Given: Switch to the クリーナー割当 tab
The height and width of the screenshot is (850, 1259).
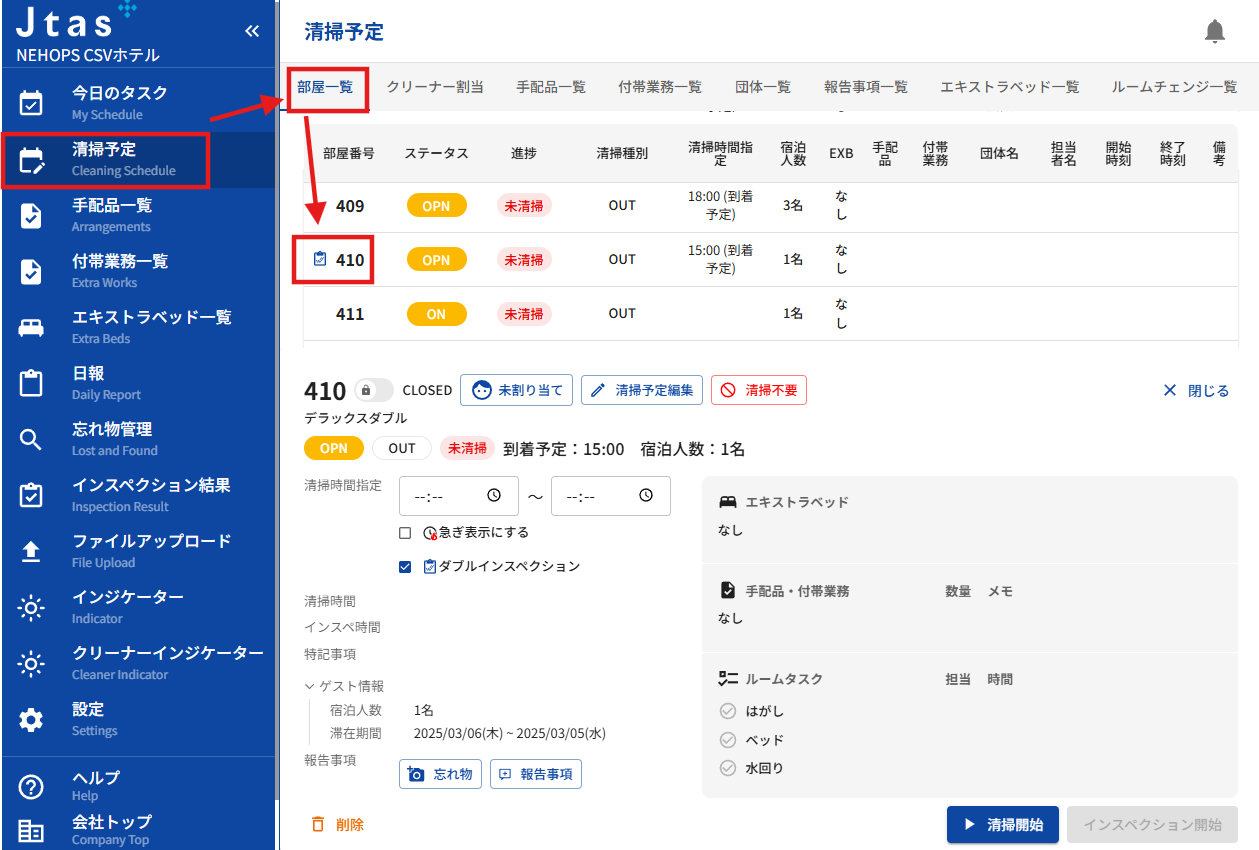Looking at the screenshot, I should pyautogui.click(x=435, y=87).
